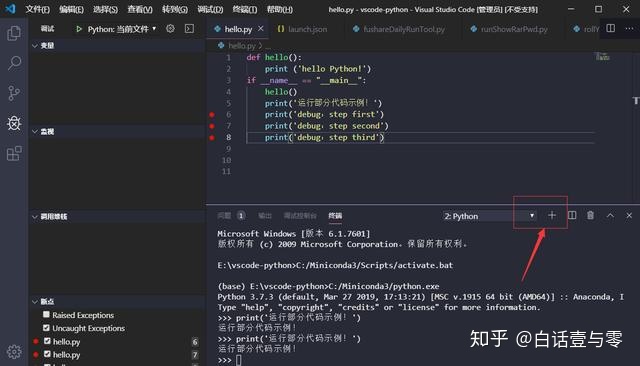Open the 文件(F) menu
The image size is (640, 366).
pyautogui.click(x=38, y=9)
